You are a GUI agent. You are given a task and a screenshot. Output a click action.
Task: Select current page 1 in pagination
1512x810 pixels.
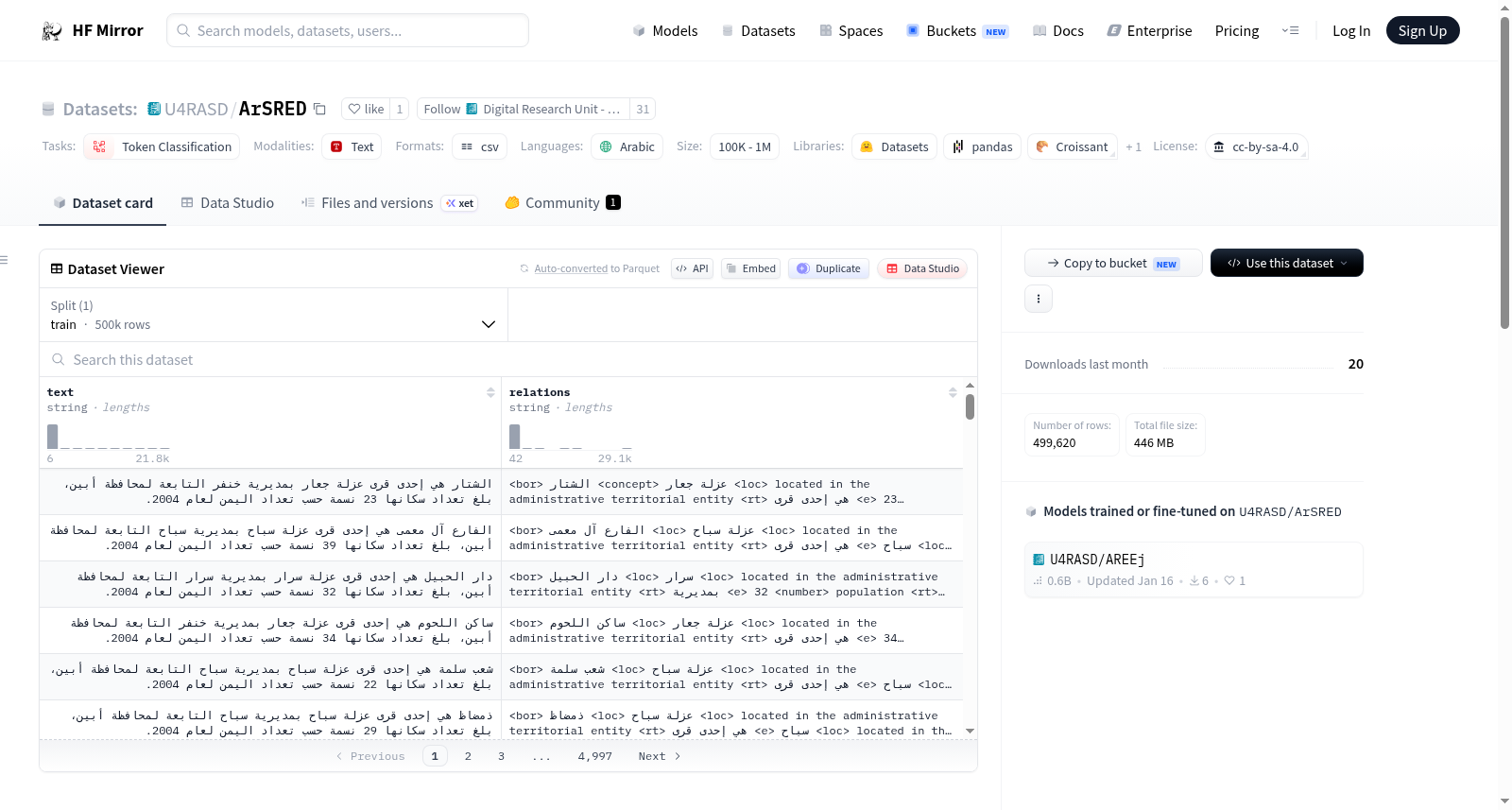pos(435,756)
